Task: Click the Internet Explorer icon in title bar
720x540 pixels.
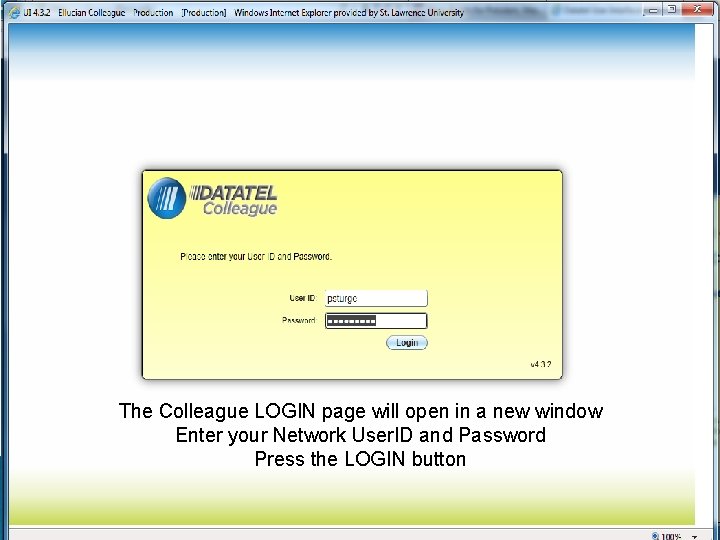Action: pyautogui.click(x=15, y=12)
